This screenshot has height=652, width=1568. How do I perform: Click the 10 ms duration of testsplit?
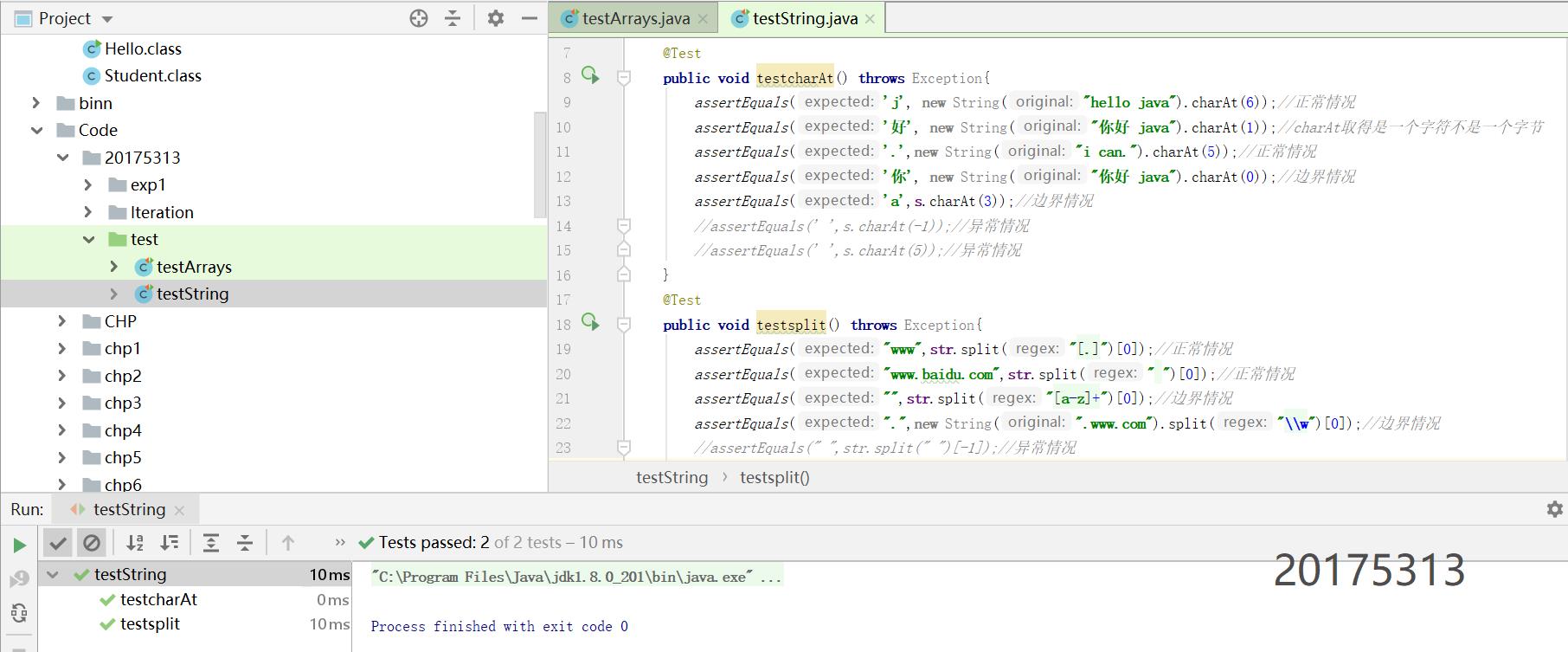tap(330, 623)
